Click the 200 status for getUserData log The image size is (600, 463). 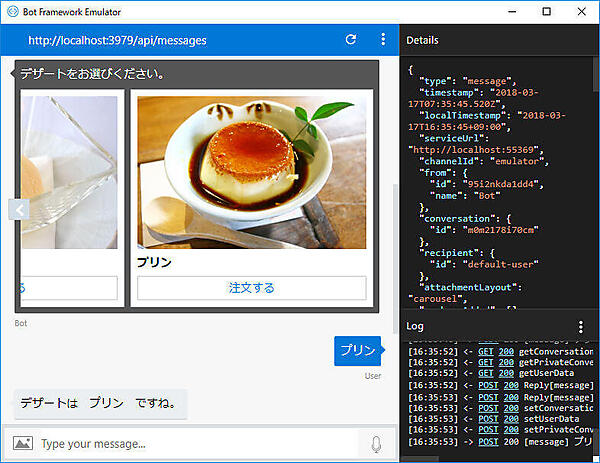(506, 373)
